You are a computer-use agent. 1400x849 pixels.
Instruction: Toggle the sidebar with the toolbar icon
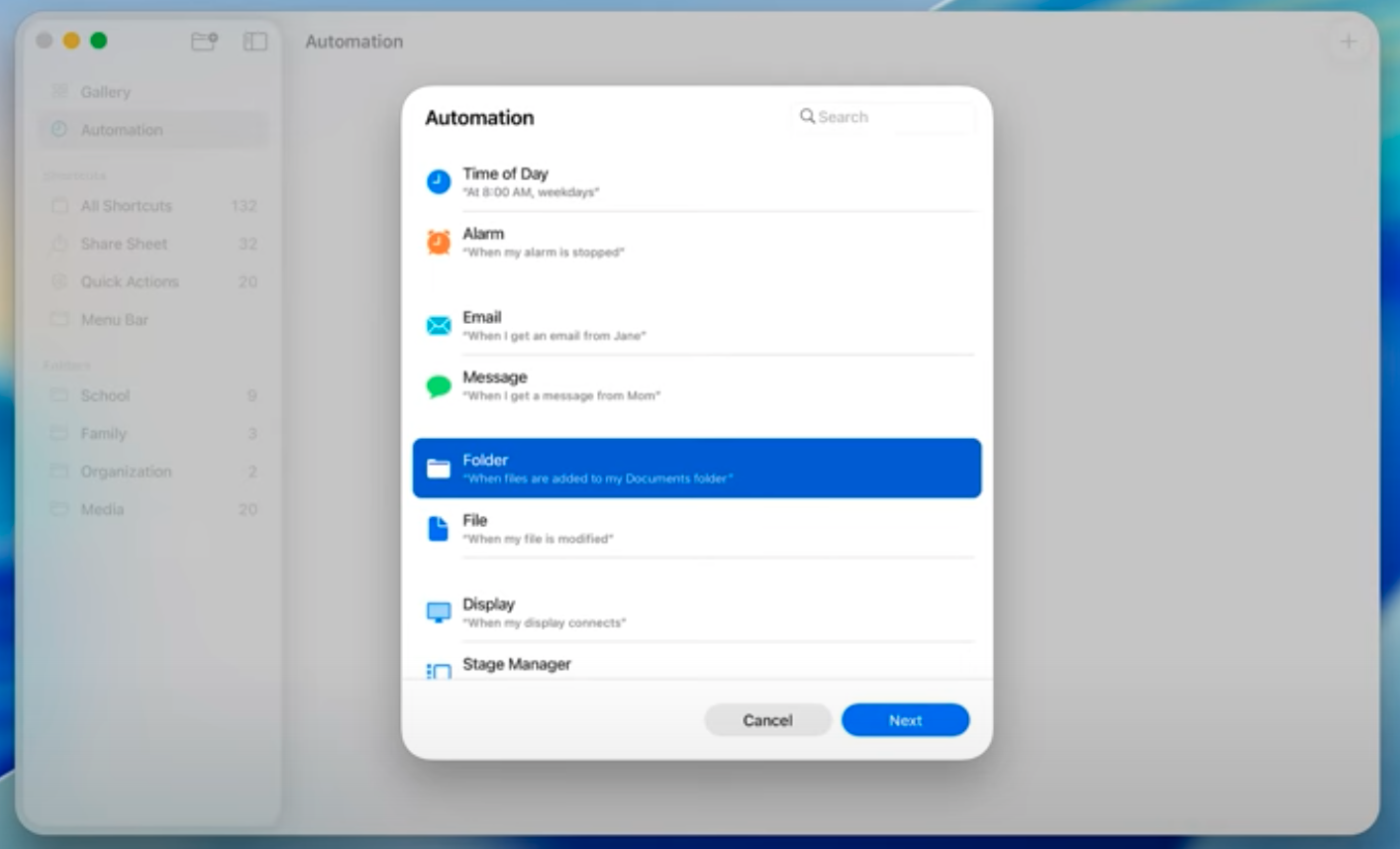[255, 42]
